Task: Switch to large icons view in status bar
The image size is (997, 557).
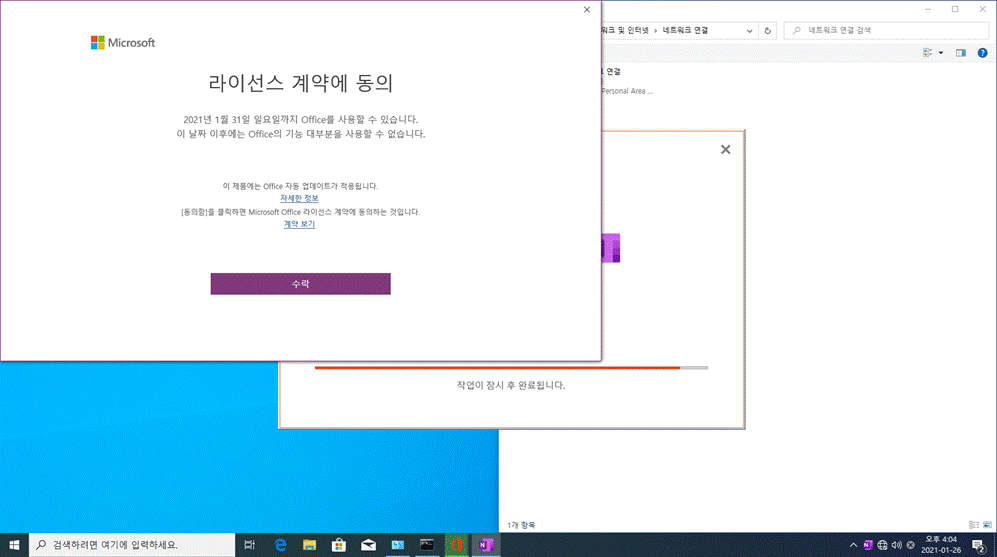Action: tap(987, 525)
